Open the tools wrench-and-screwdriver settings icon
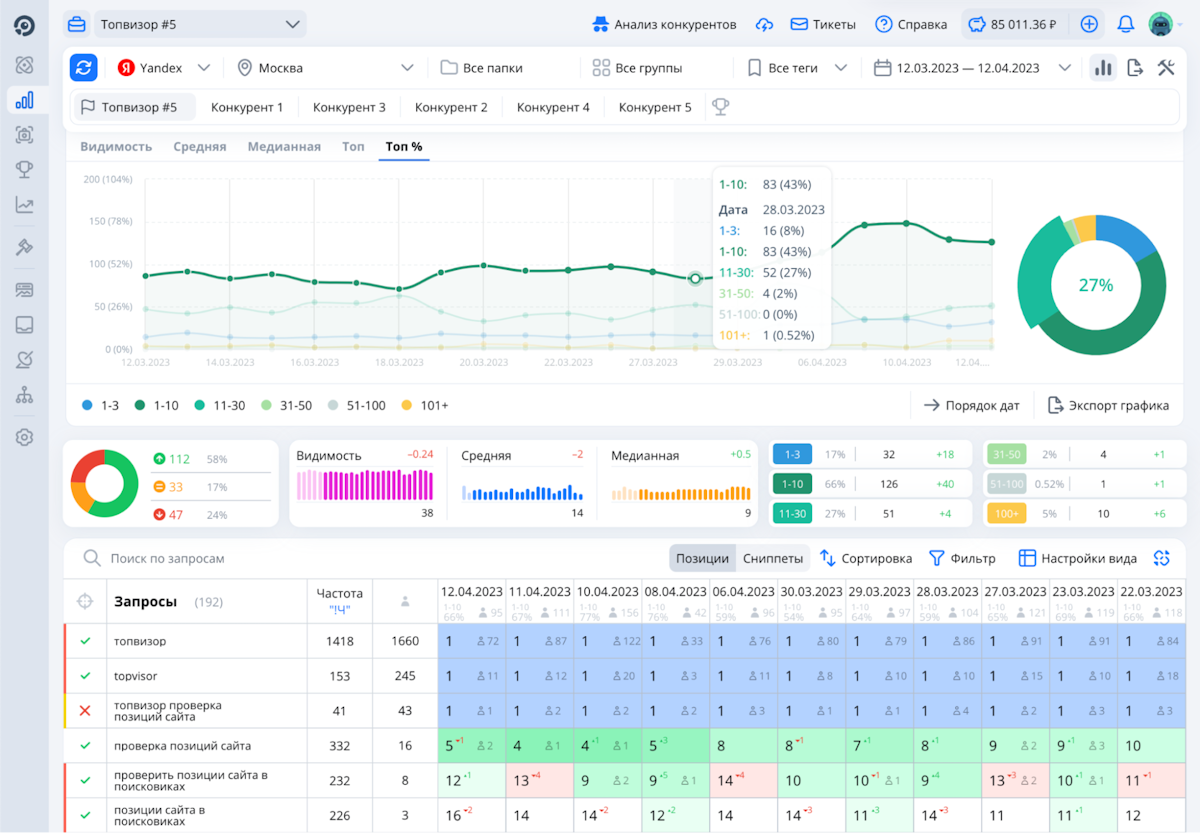Viewport: 1200px width, 833px height. click(1165, 68)
